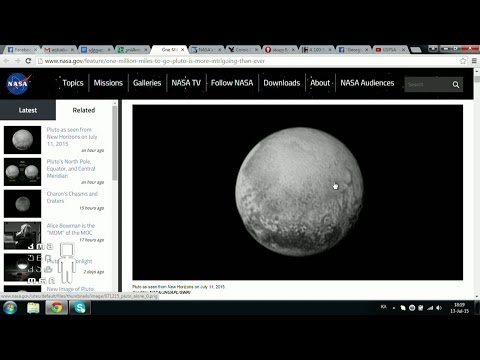Click the browser forward arrow
Screen dimensions: 480x360
(x=17, y=61)
